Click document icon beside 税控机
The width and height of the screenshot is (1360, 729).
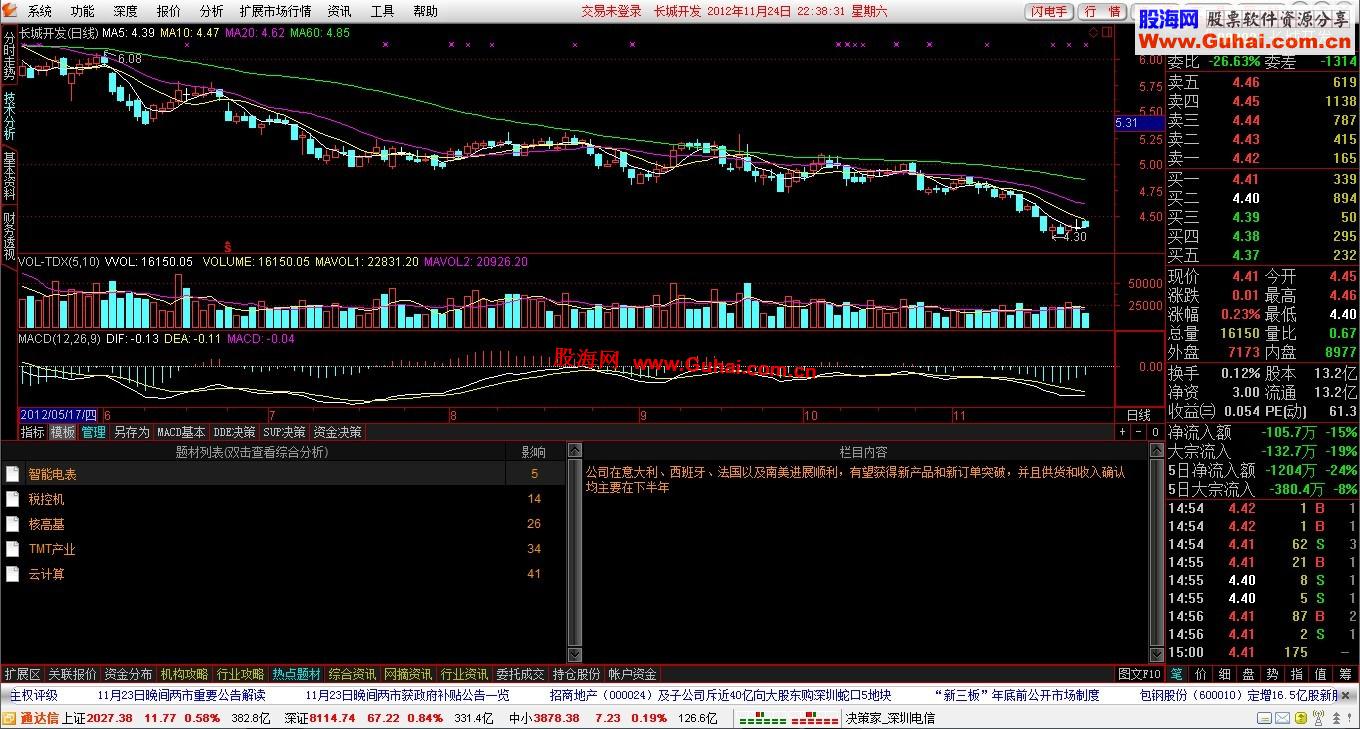point(12,499)
